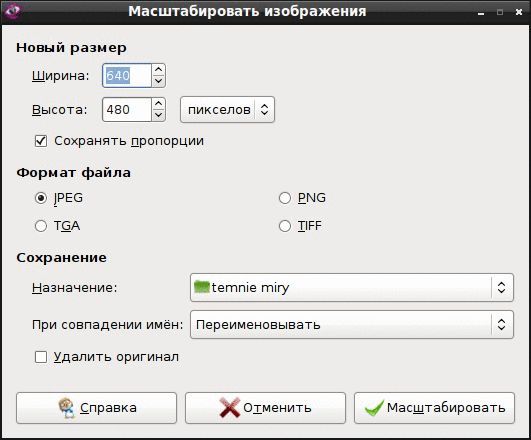Open the пикселов units dropdown
The image size is (531, 440).
227,109
